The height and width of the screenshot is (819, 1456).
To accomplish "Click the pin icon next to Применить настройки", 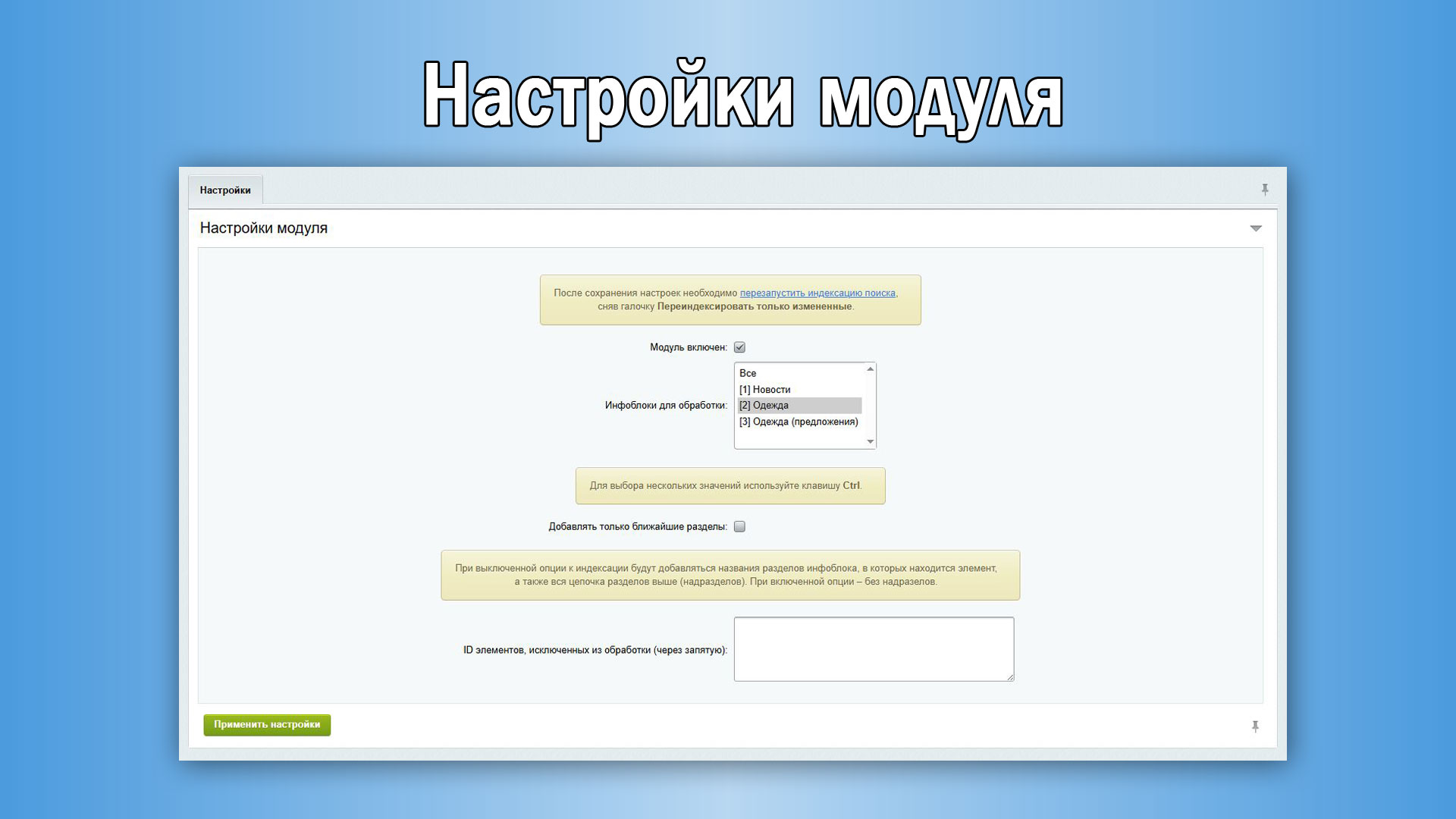I will [1255, 726].
